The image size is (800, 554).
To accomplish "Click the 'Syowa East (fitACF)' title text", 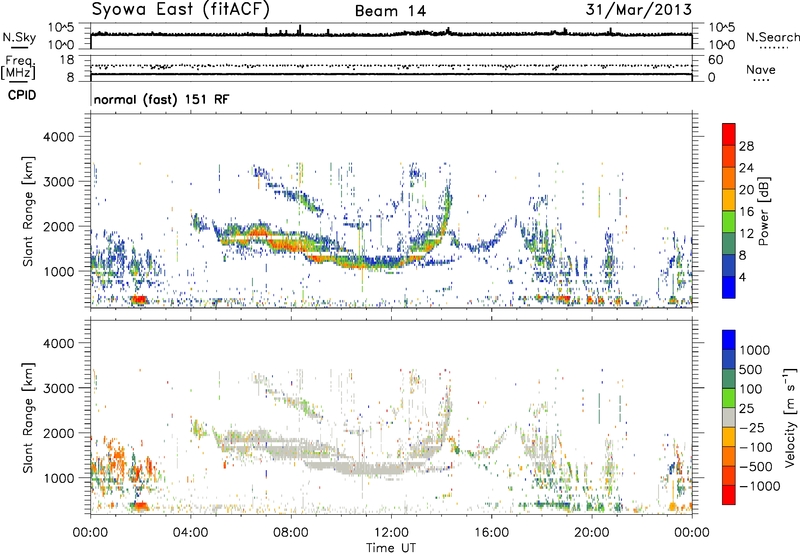I will click(181, 10).
